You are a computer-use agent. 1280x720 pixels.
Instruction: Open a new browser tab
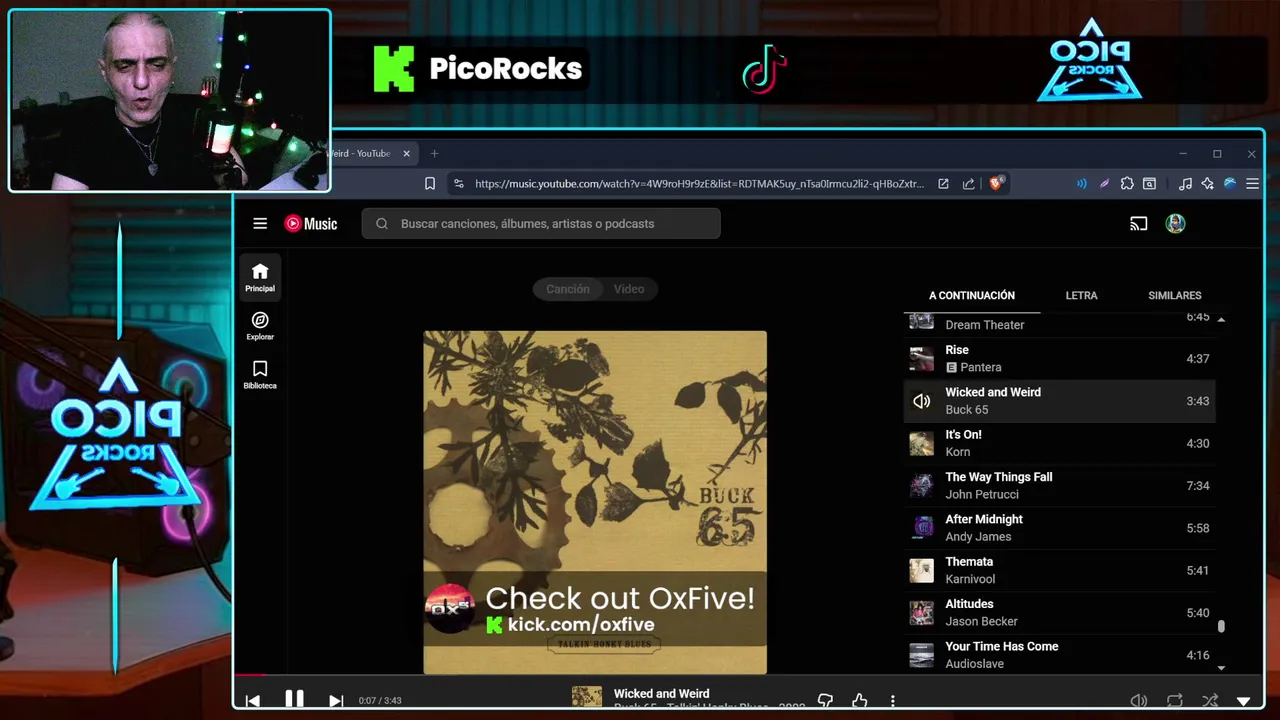434,154
